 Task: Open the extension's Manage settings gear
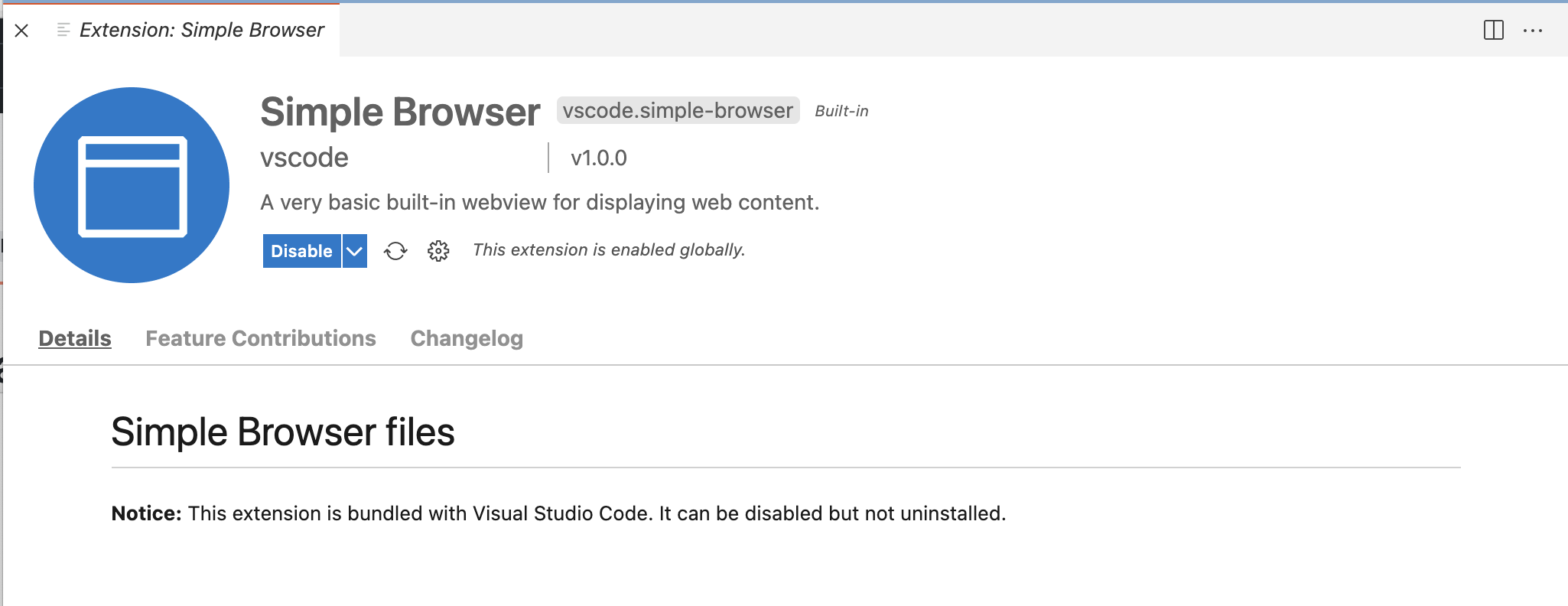coord(438,250)
